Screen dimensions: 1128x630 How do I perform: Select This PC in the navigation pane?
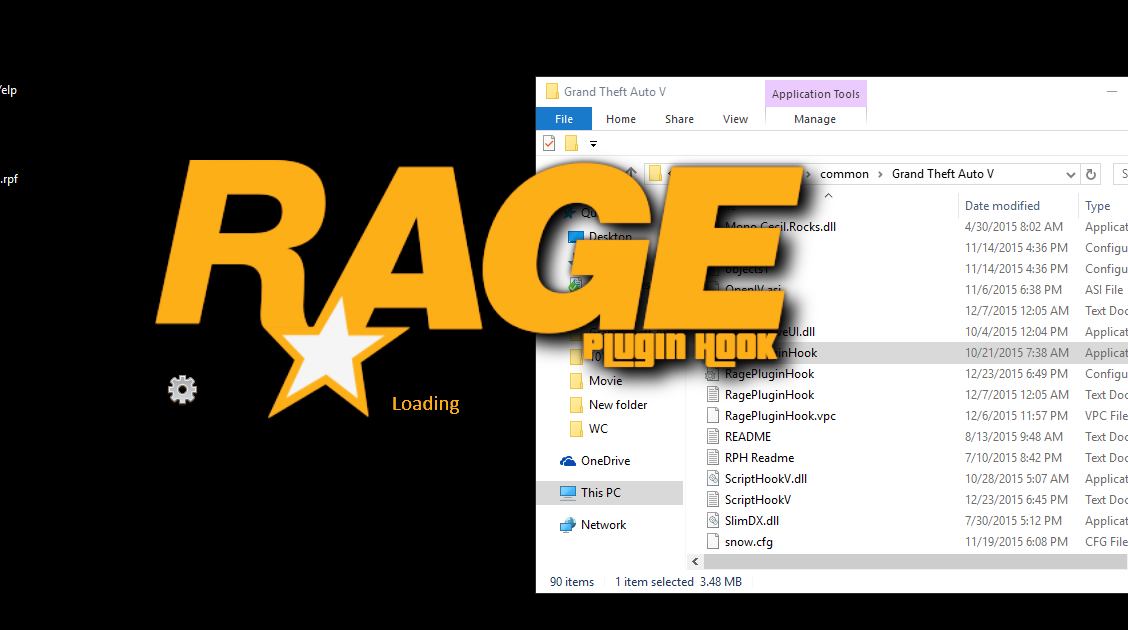[609, 493]
